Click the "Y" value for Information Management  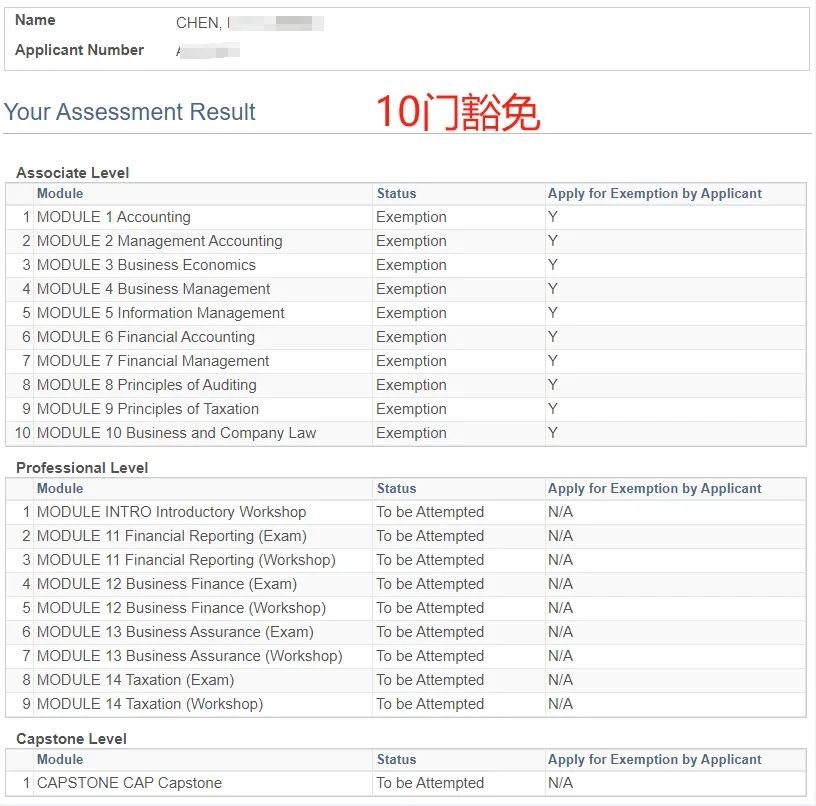click(553, 313)
